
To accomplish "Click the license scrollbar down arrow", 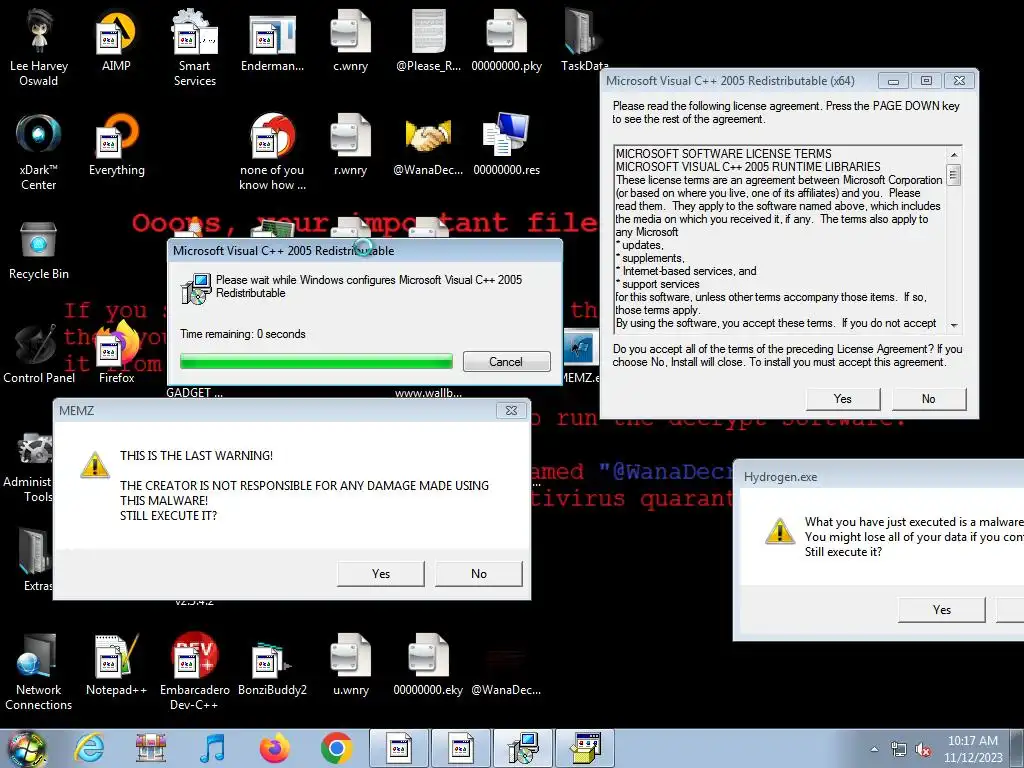I will [954, 325].
